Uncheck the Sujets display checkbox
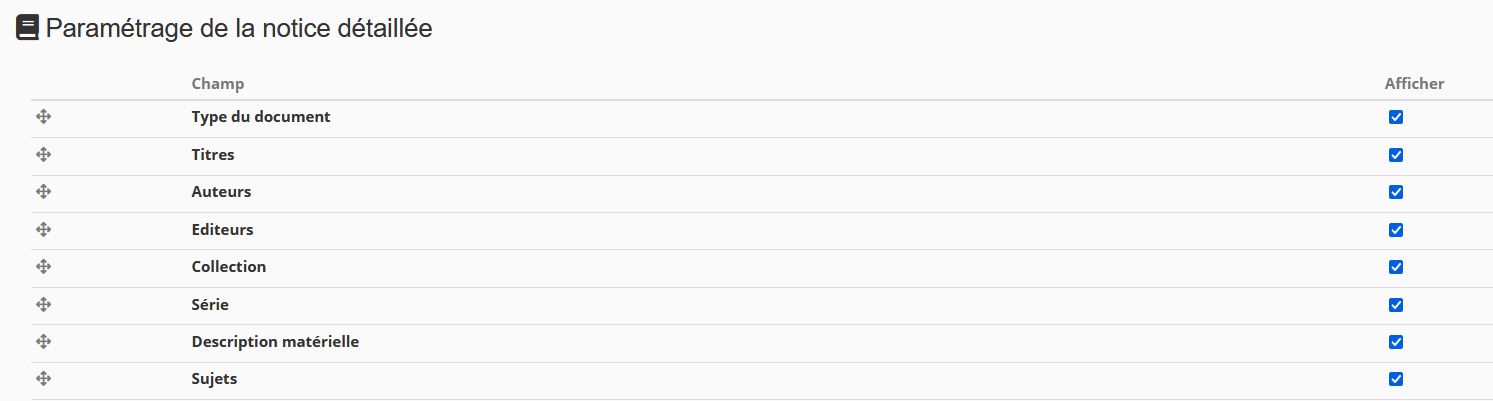This screenshot has height=401, width=1493. tap(1396, 379)
